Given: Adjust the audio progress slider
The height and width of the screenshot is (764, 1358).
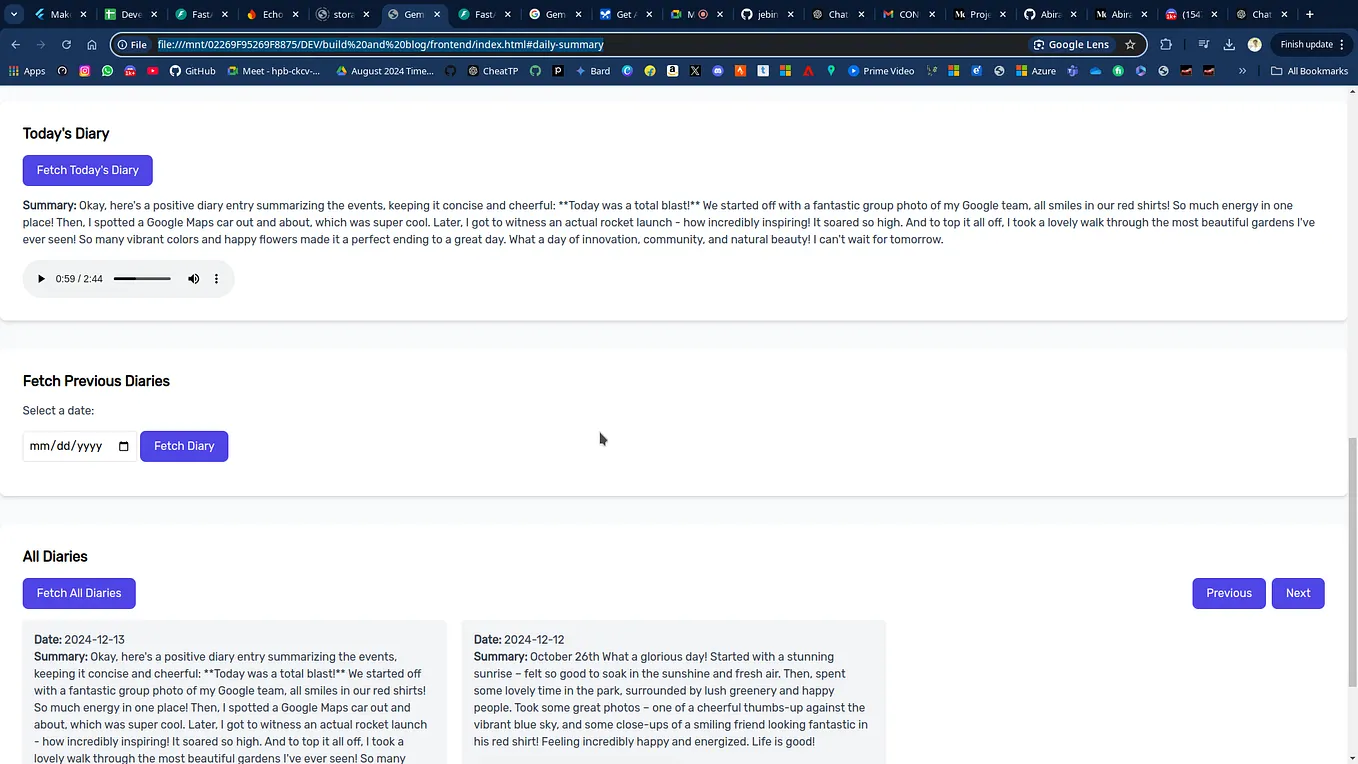Looking at the screenshot, I should coord(142,279).
